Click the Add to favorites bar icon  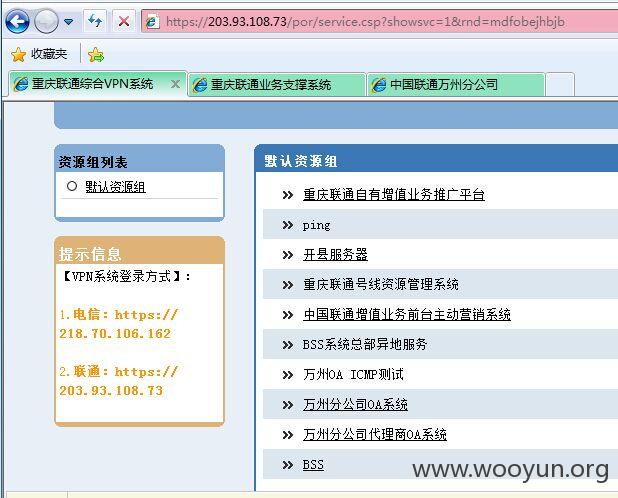[96, 54]
